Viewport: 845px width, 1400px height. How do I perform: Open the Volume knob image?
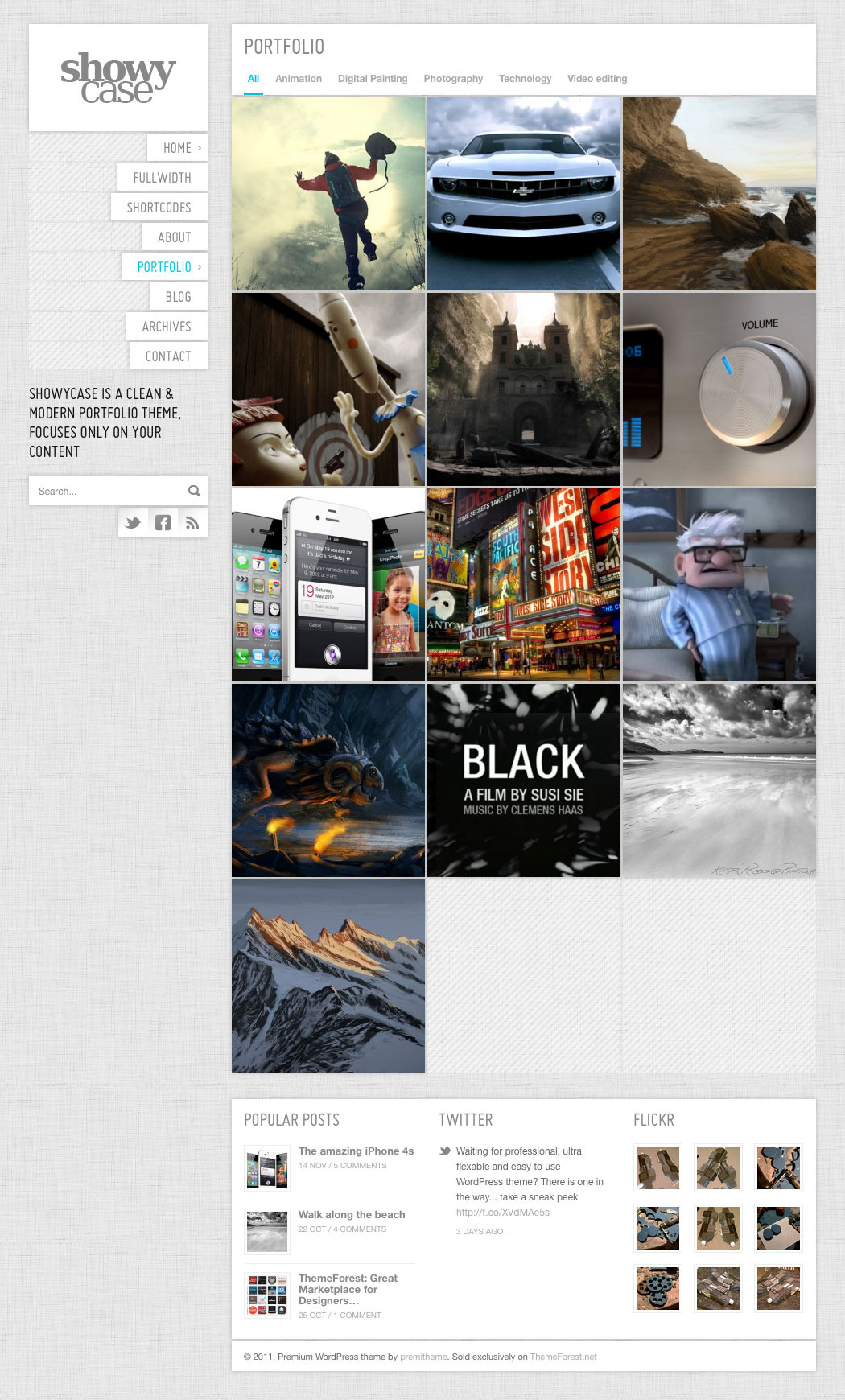(719, 389)
